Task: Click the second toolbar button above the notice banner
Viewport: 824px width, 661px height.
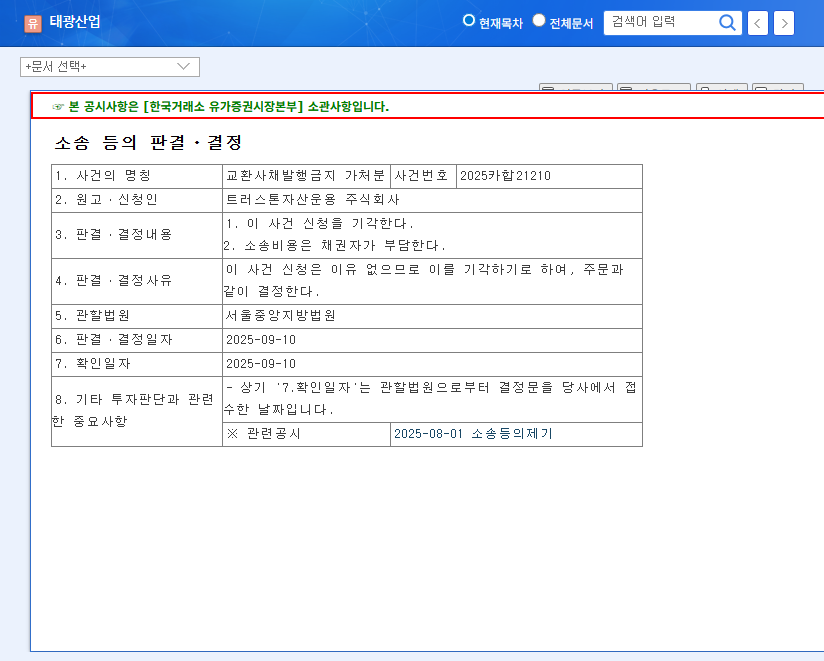Action: pos(655,88)
